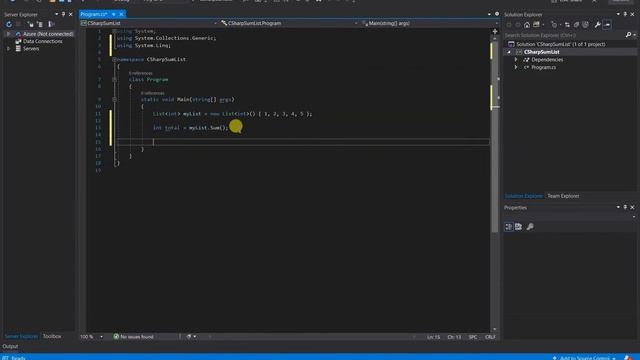640x360 pixels.
Task: Click Pending Changes Filter icon
Action: (x=554, y=25)
